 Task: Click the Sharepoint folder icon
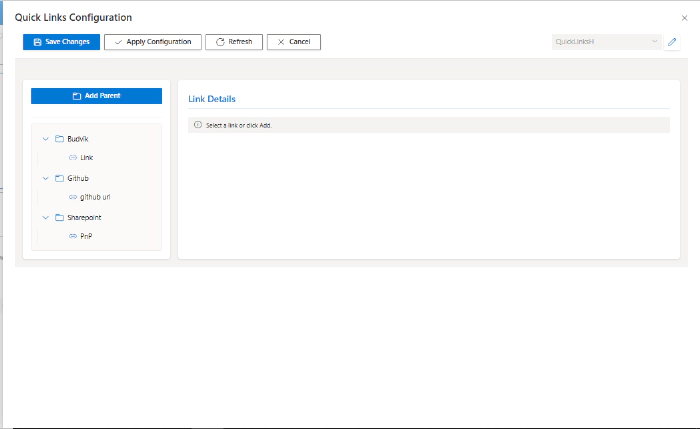click(x=59, y=217)
